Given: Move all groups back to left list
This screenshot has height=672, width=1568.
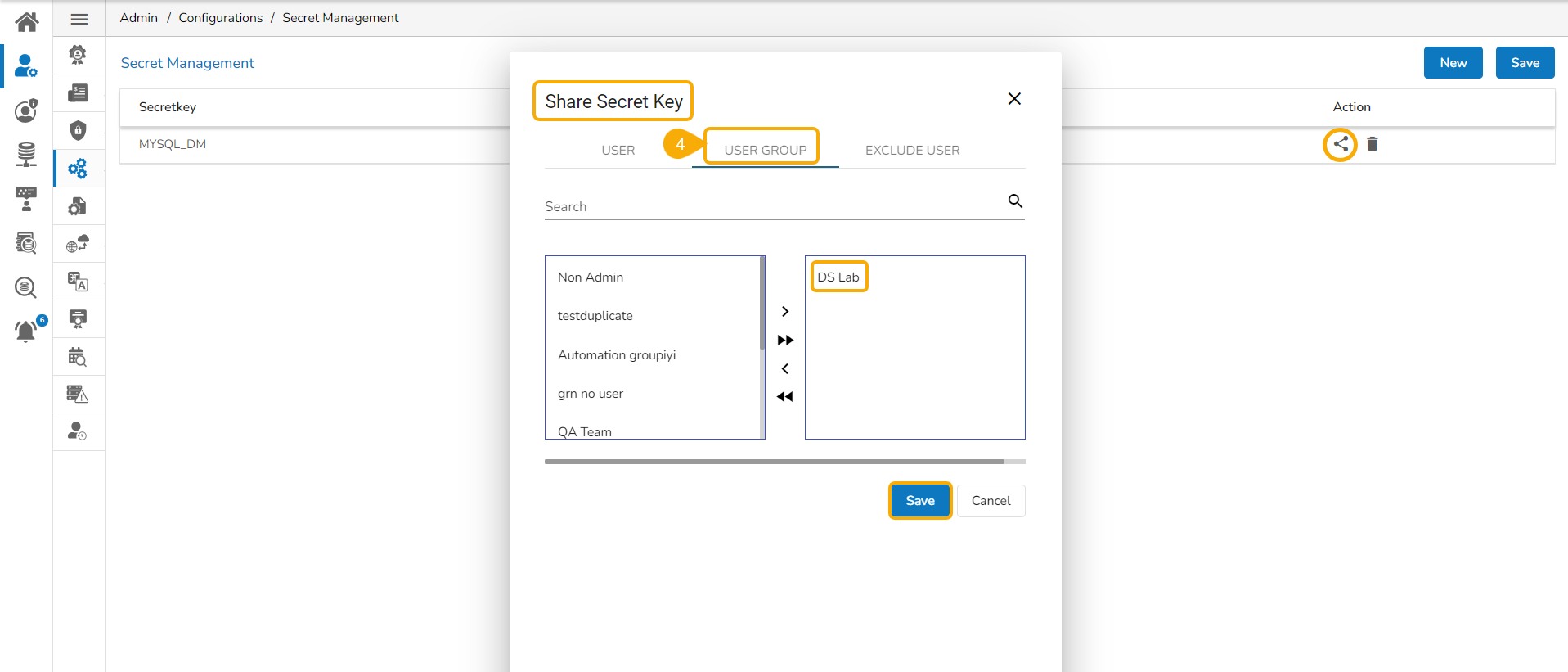Looking at the screenshot, I should pos(785,397).
